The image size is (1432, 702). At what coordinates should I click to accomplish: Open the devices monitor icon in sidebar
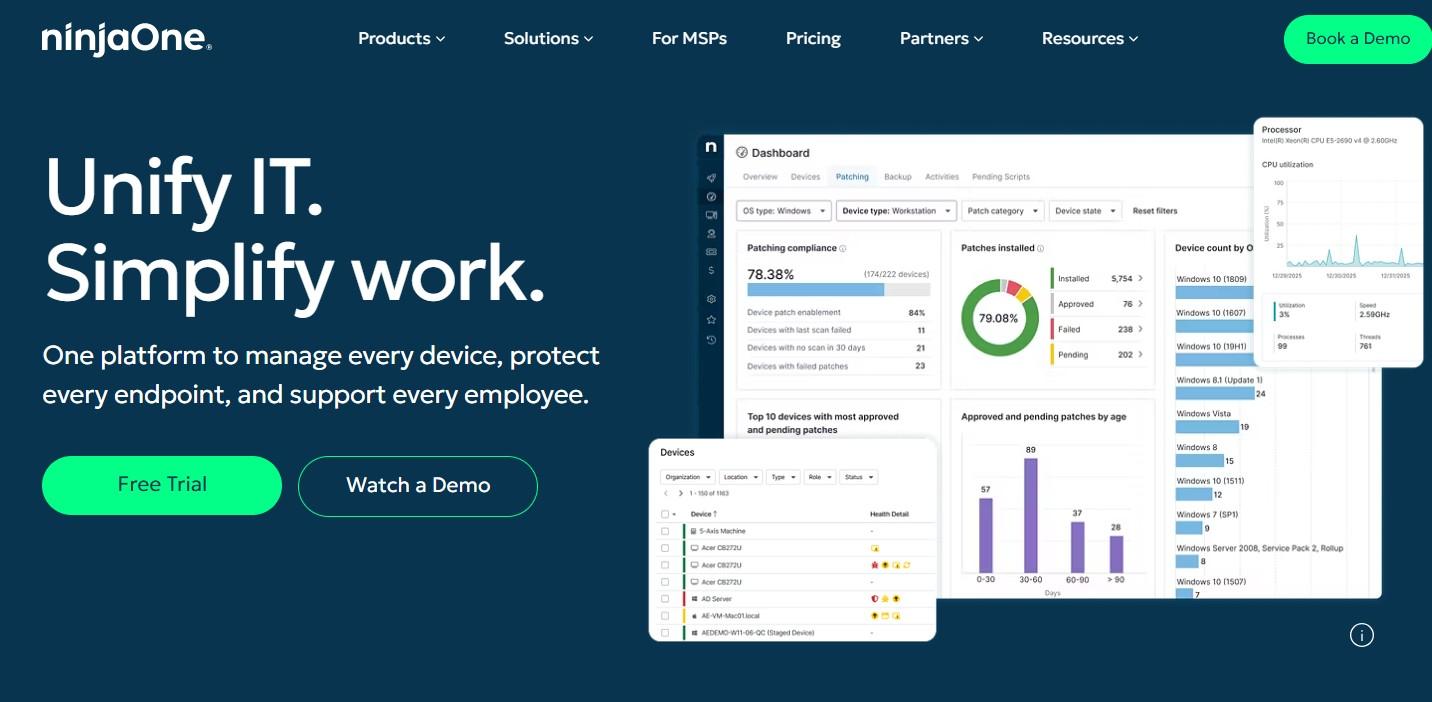coord(711,215)
